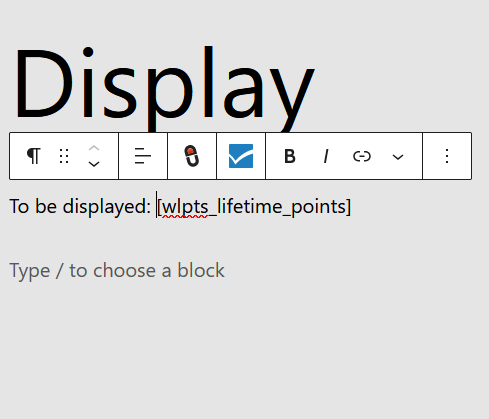Click the block drag handle dots
This screenshot has width=489, height=419.
click(x=64, y=156)
